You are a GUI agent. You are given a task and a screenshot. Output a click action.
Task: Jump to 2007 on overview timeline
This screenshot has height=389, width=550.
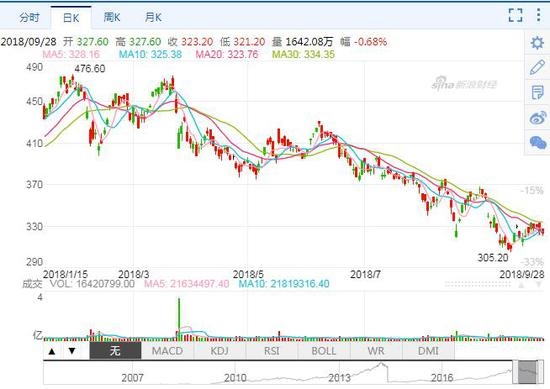tap(132, 378)
